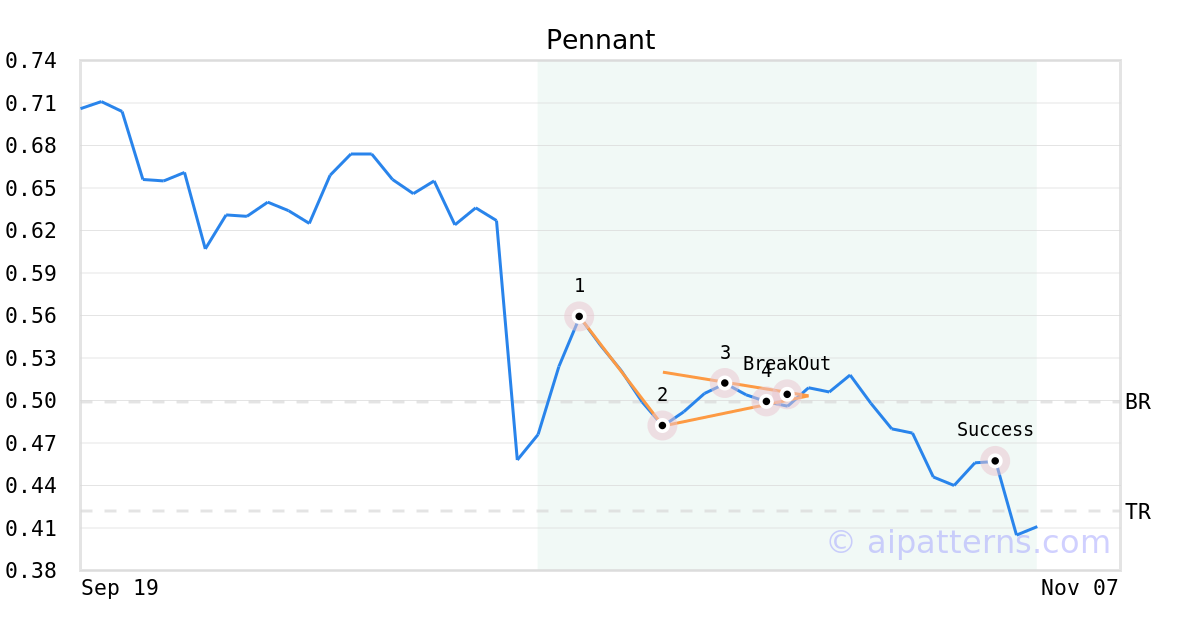
Task: Click pattern point 1 marker
Action: pos(579,316)
